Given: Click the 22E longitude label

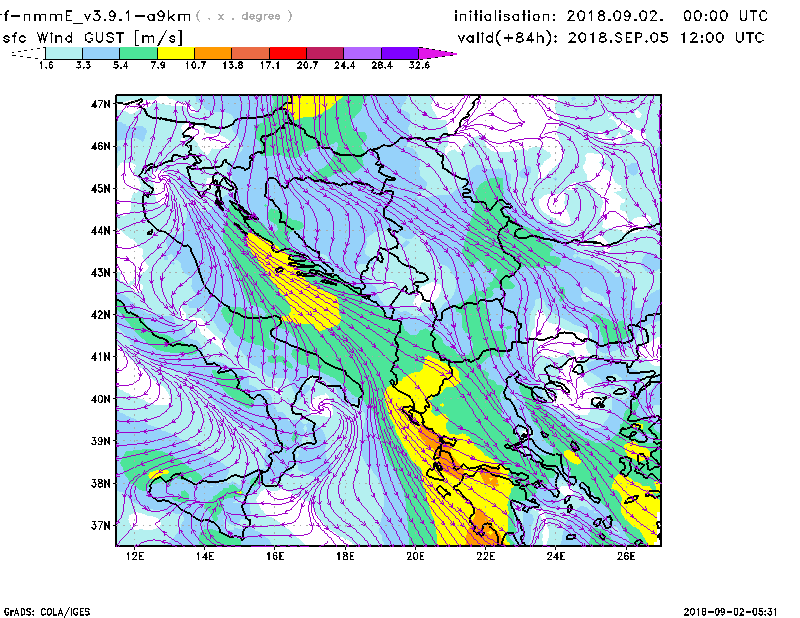Looking at the screenshot, I should coord(486,556).
